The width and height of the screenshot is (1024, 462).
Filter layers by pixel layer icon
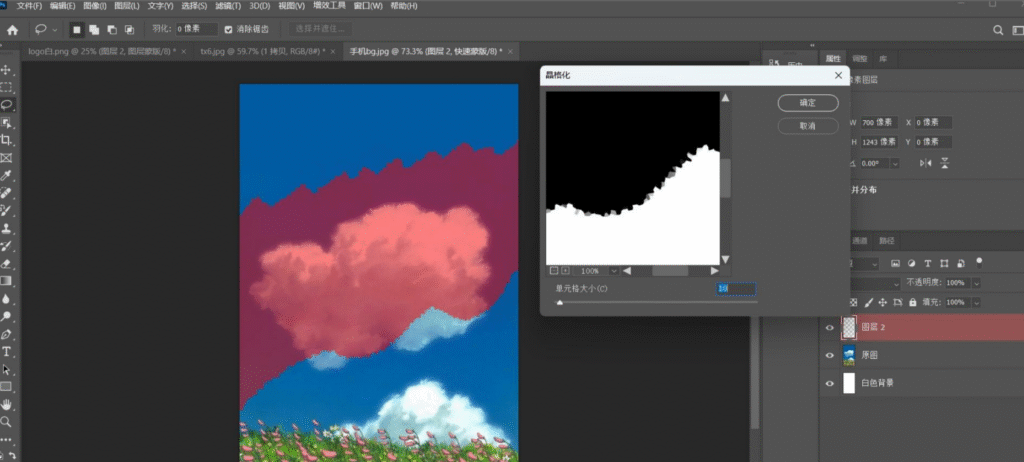[x=895, y=264]
